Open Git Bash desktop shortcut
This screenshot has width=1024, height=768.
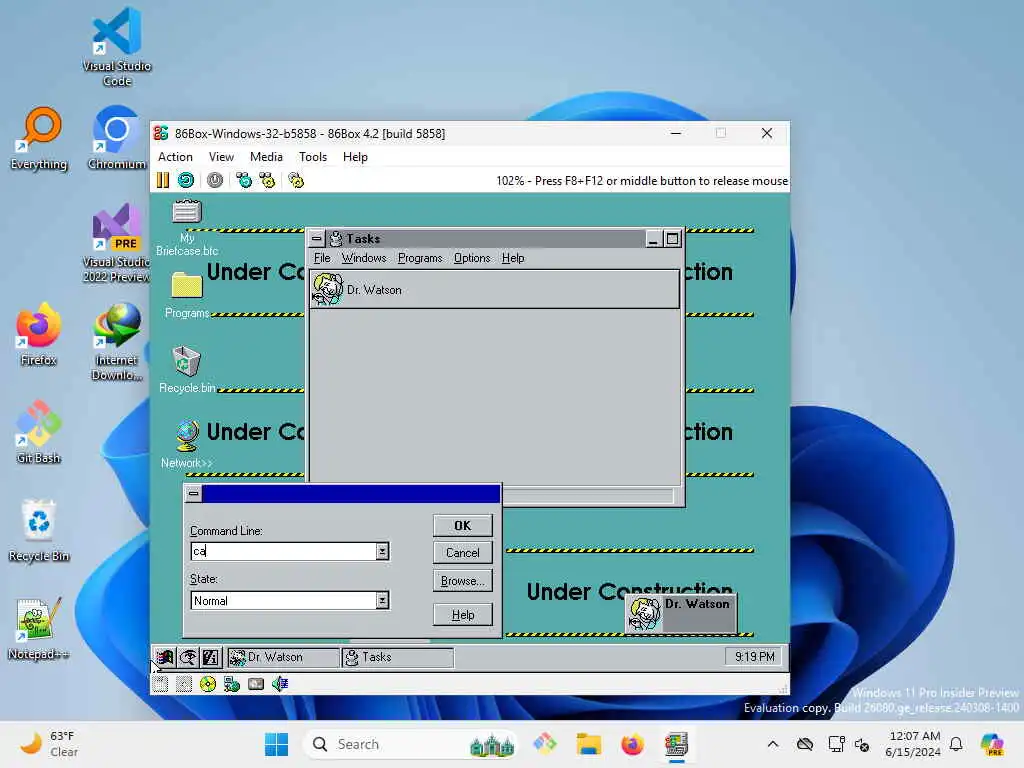(x=39, y=432)
